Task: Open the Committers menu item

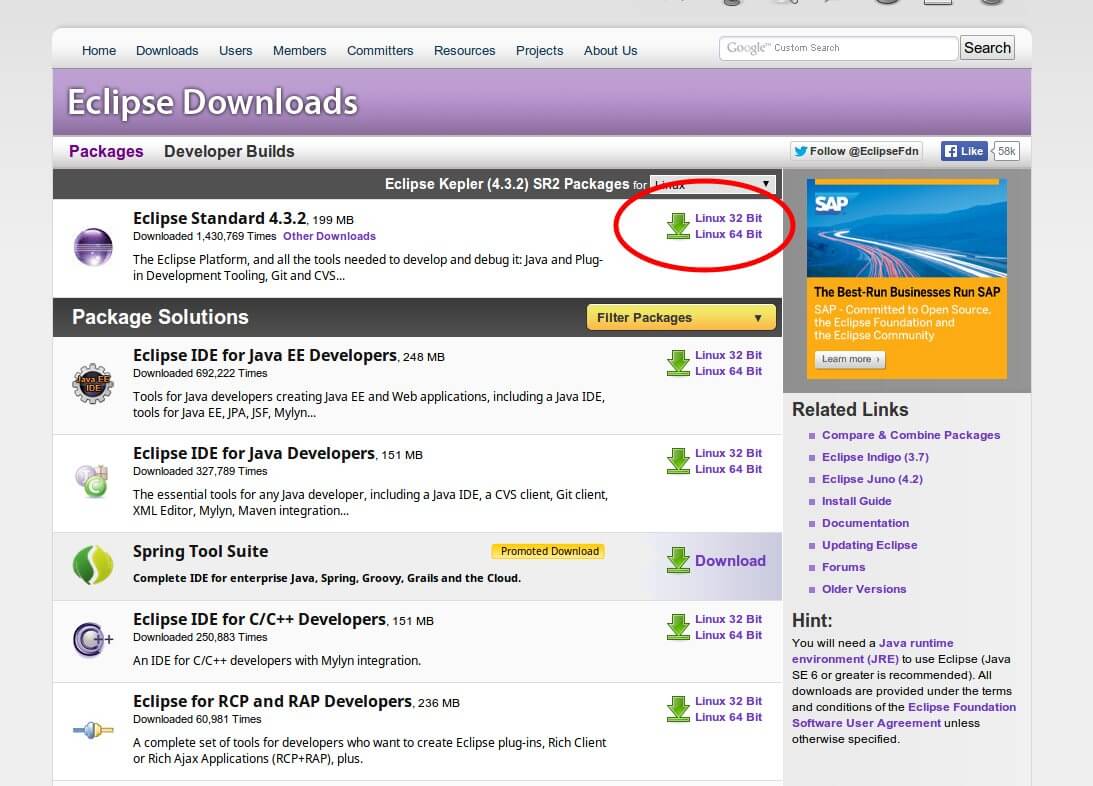Action: click(x=380, y=50)
